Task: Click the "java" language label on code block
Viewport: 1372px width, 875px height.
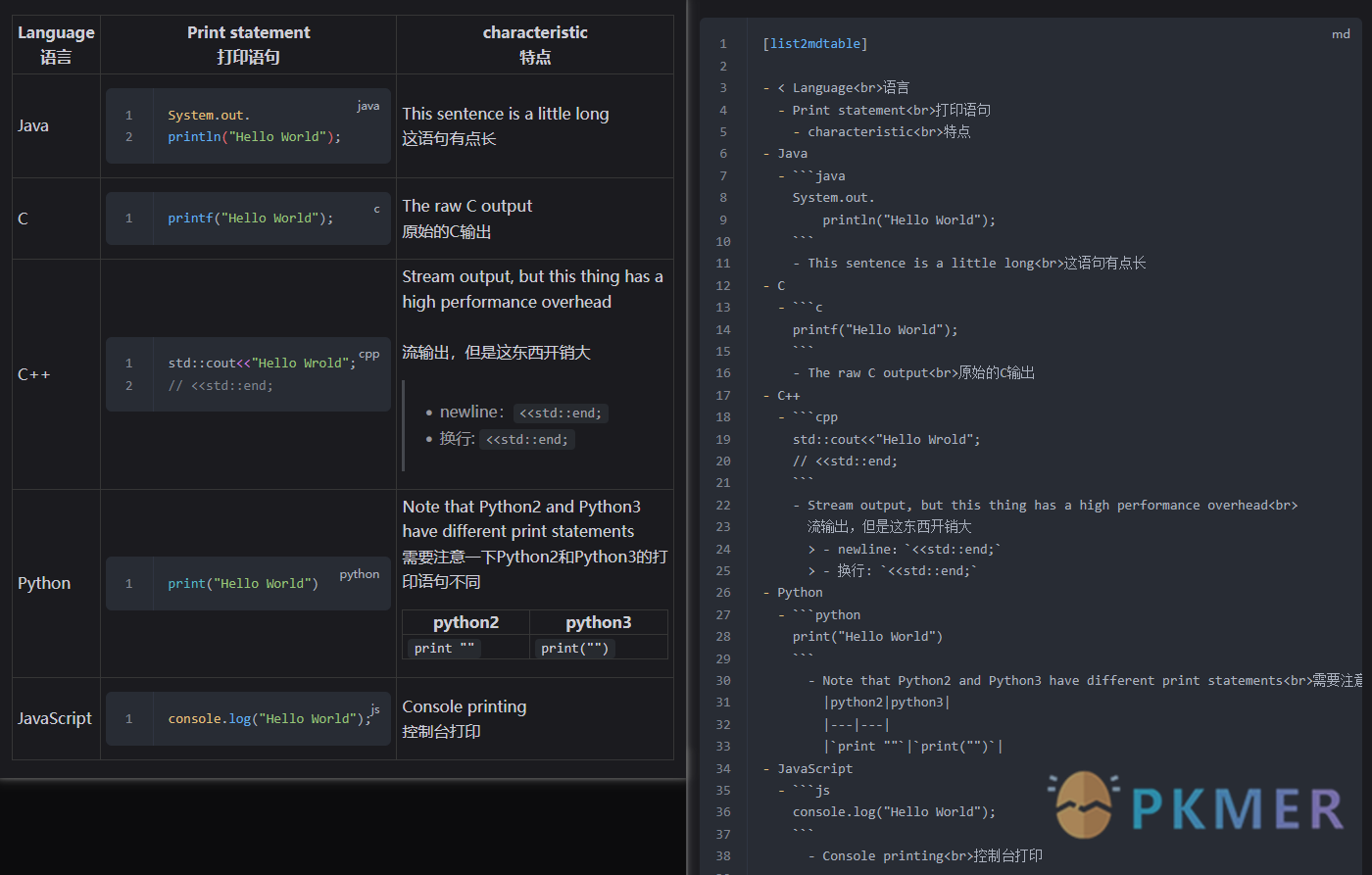Action: (x=368, y=106)
